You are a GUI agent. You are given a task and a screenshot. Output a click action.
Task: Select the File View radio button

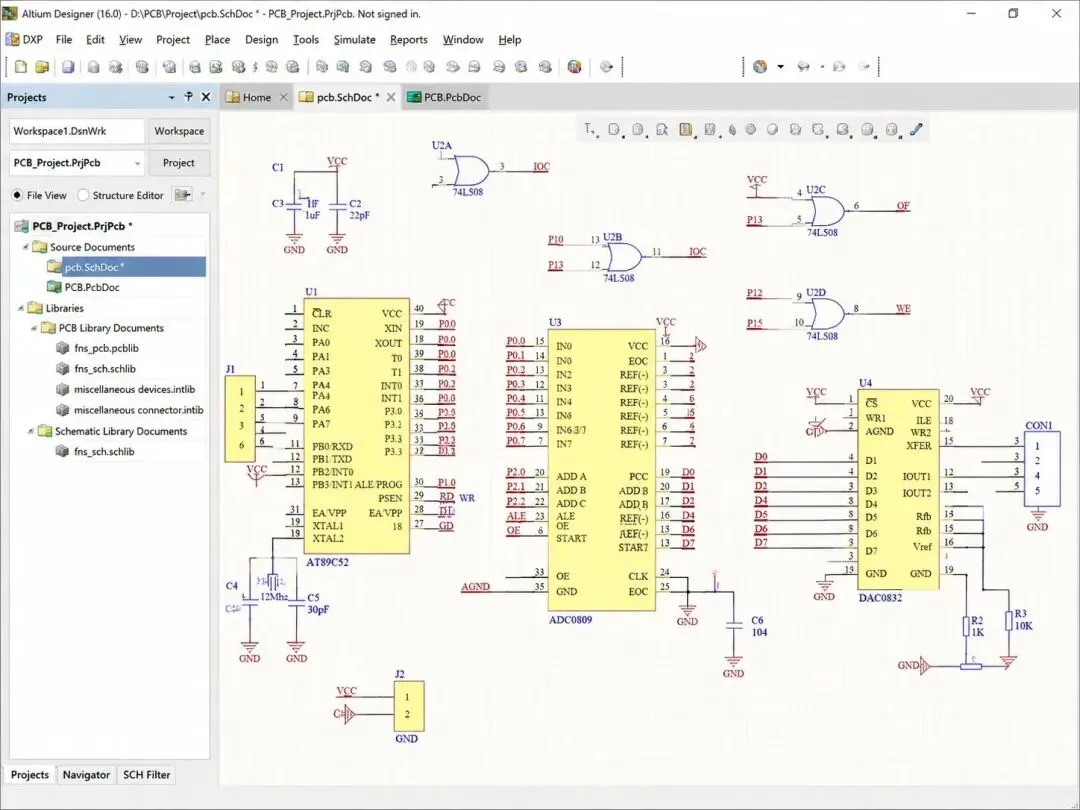(x=17, y=196)
